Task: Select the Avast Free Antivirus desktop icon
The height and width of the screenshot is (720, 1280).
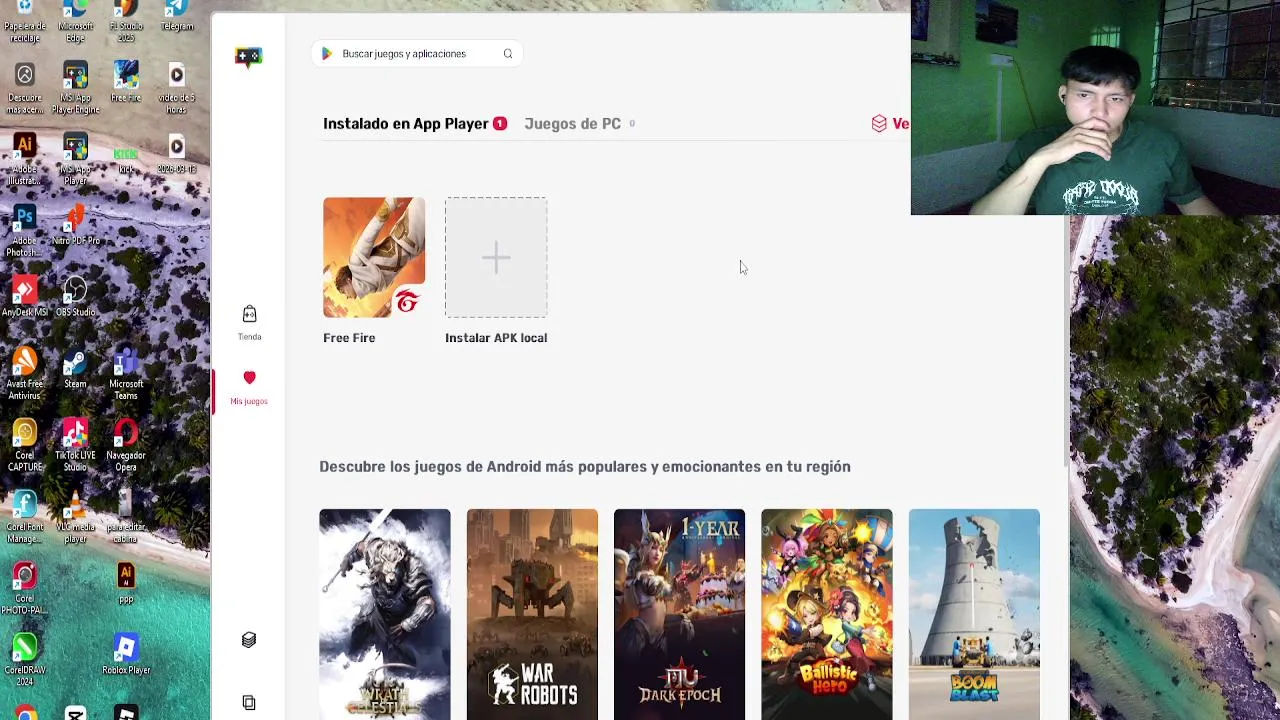Action: click(x=25, y=374)
